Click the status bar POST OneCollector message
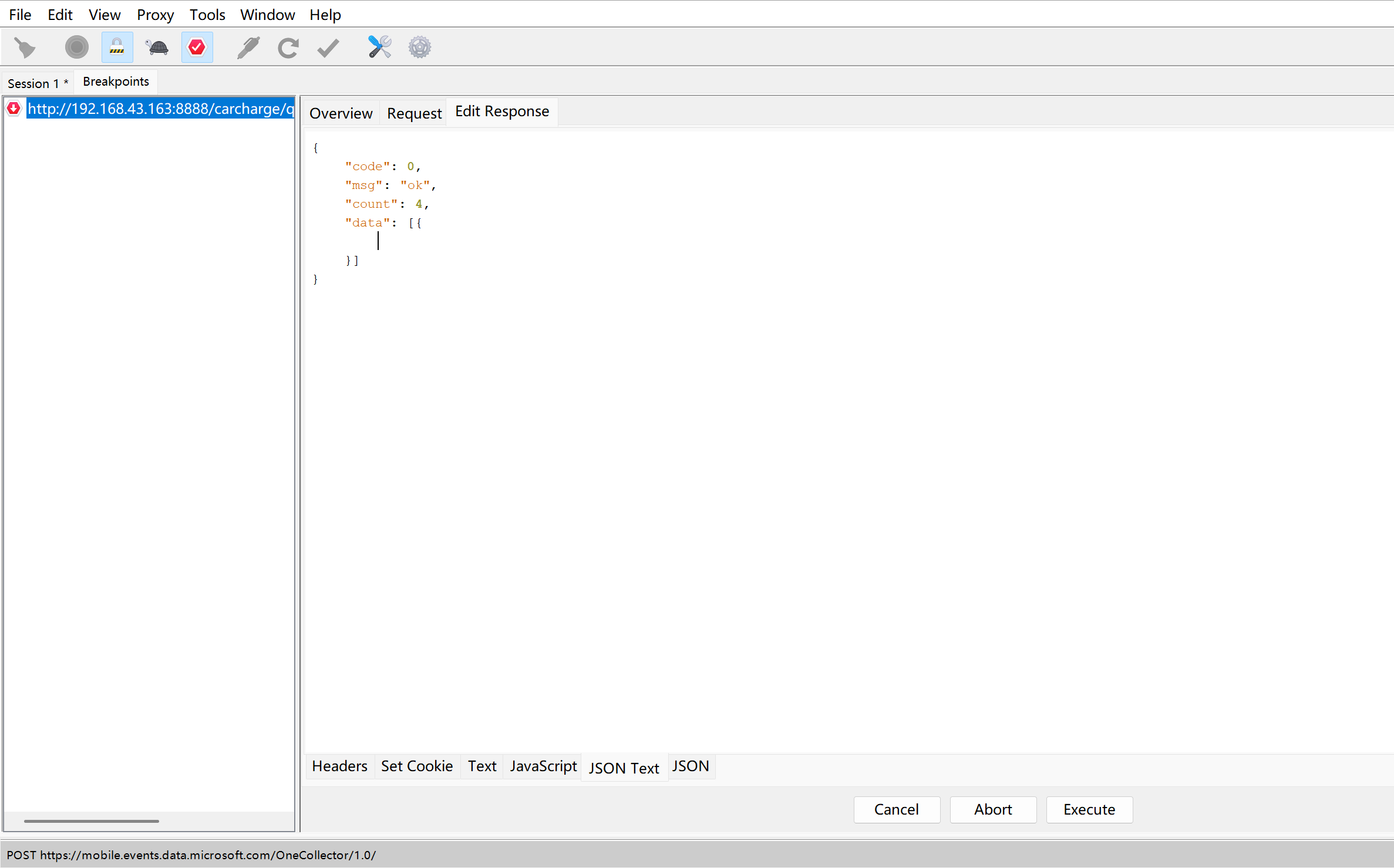 191,855
